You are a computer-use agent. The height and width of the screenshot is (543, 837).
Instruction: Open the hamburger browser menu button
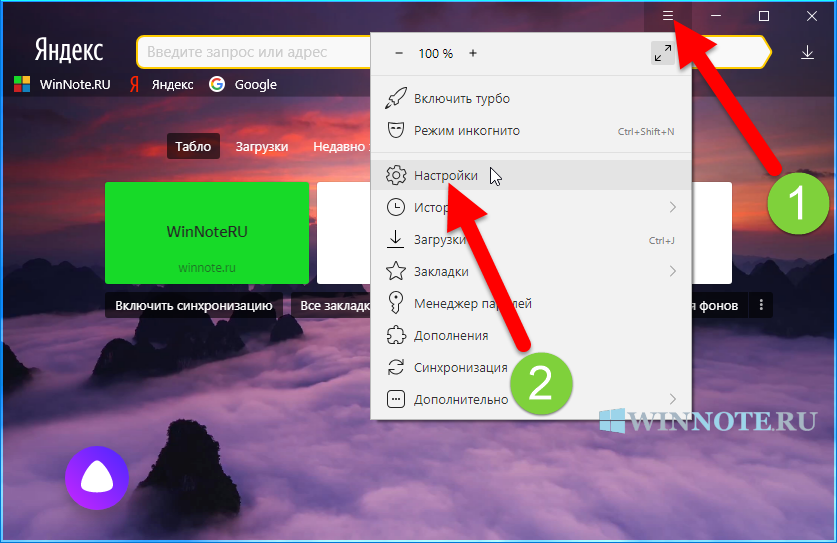[x=667, y=16]
